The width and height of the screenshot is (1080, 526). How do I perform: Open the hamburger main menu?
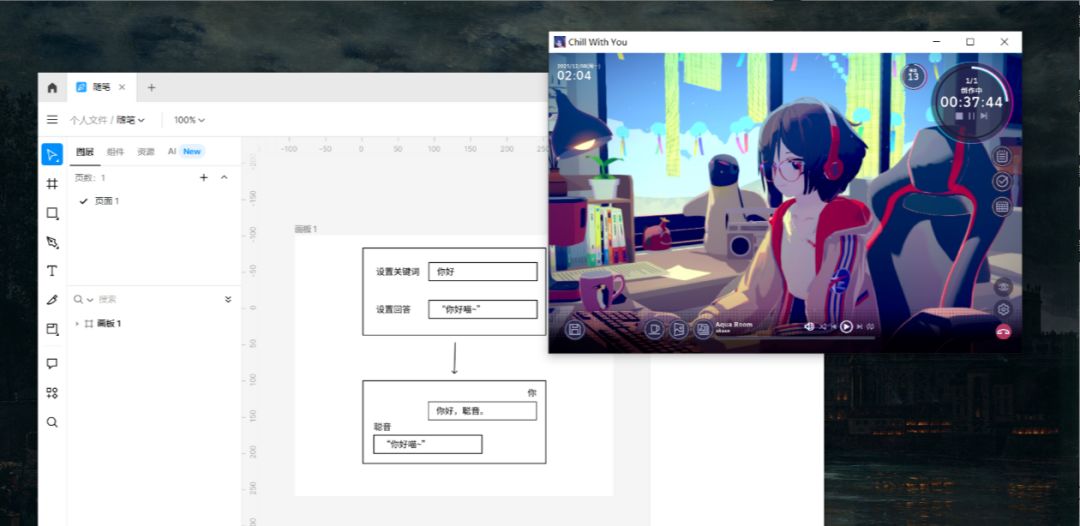click(x=52, y=120)
